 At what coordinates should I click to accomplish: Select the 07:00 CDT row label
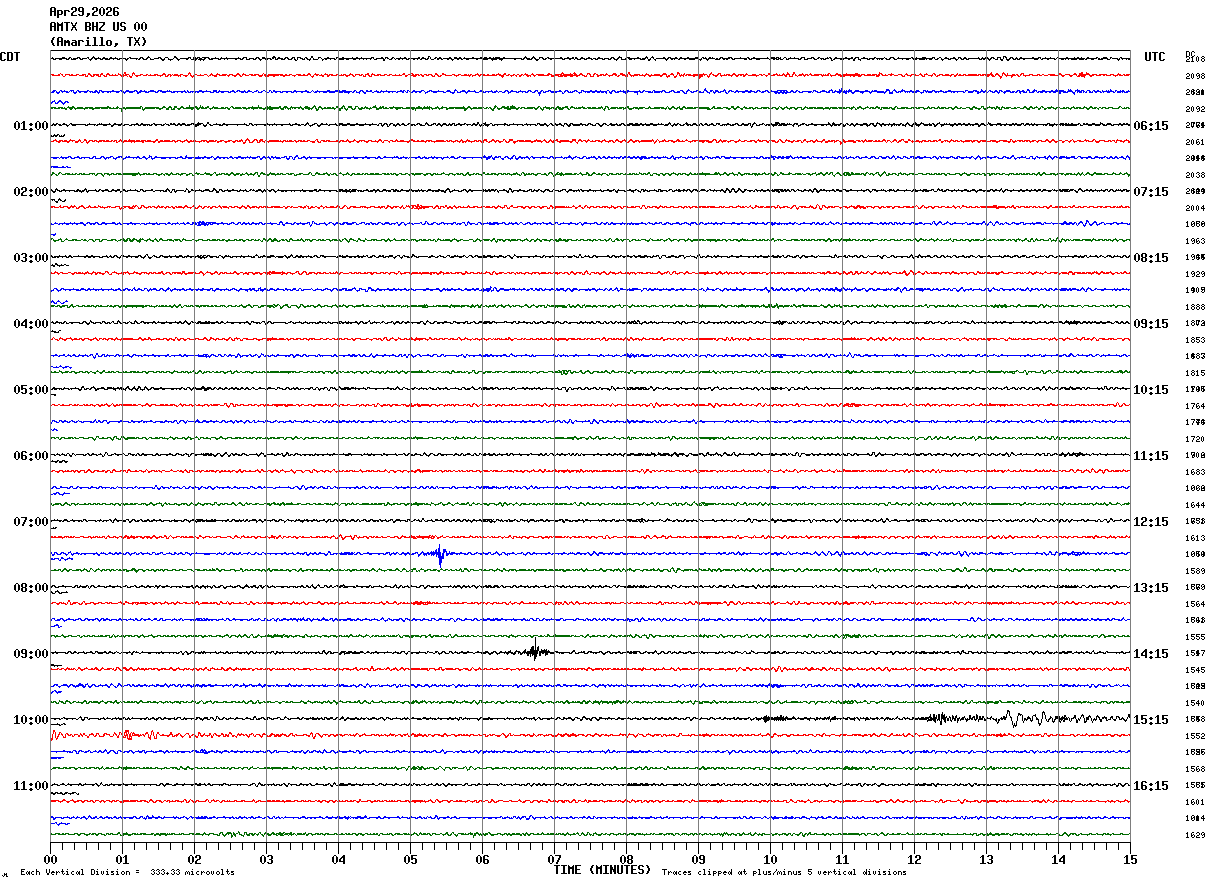click(30, 522)
